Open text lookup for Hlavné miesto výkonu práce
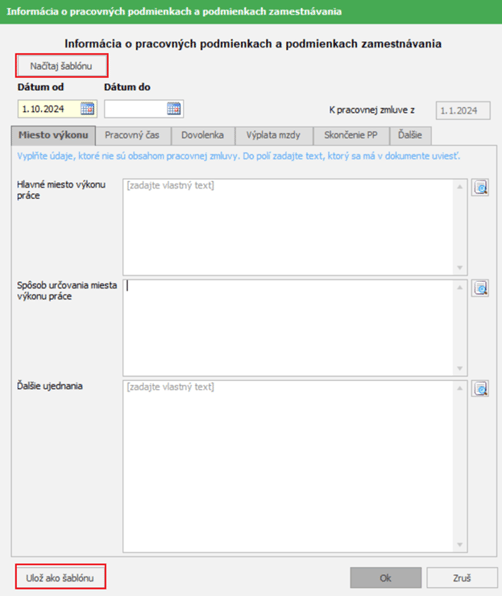The height and width of the screenshot is (596, 502). [480, 187]
